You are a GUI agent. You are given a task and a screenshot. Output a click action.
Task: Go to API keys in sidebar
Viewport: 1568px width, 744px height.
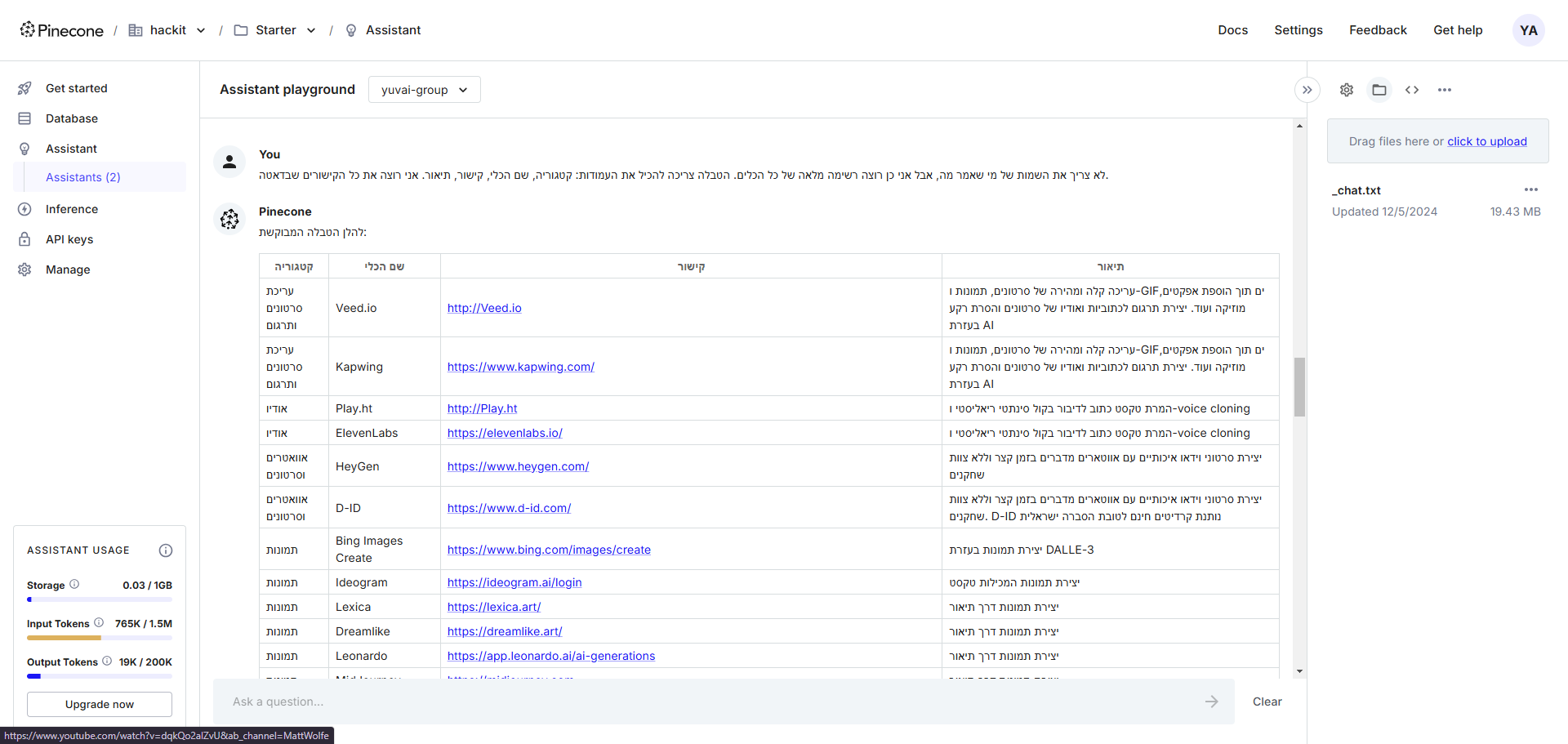pos(69,239)
